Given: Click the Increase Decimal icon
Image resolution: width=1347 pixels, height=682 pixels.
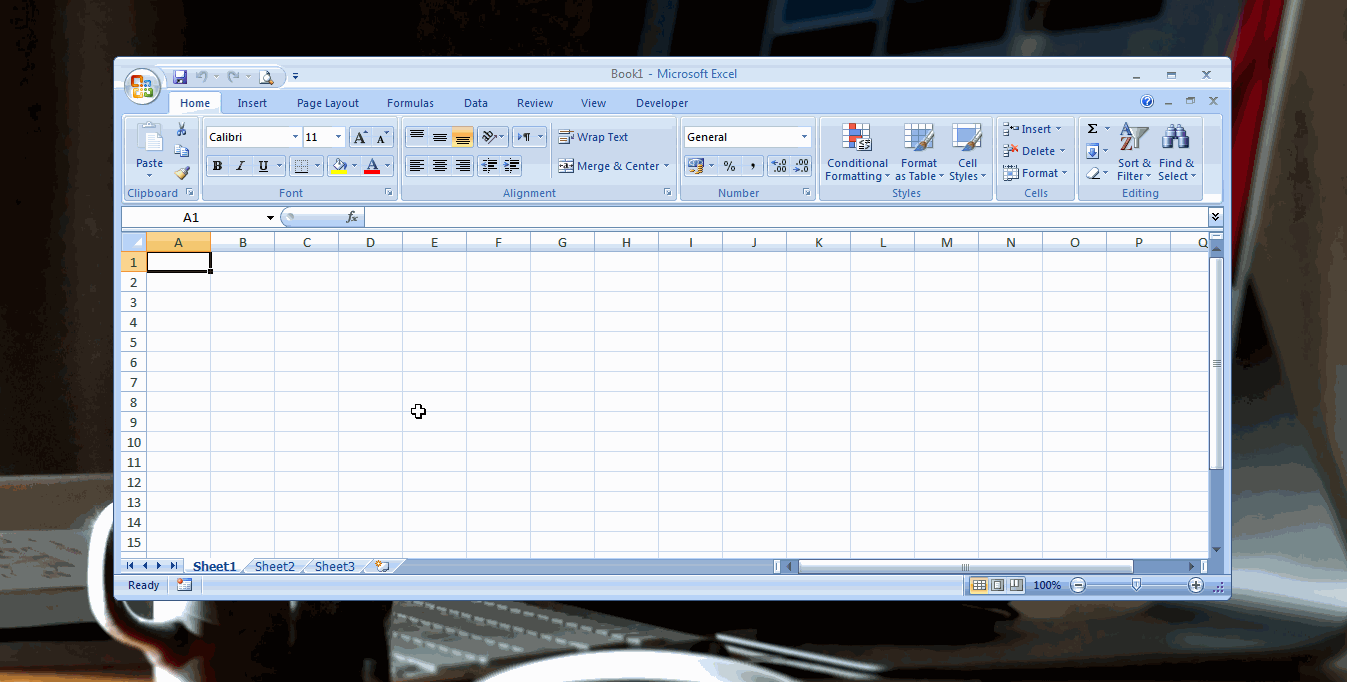Looking at the screenshot, I should tap(779, 166).
